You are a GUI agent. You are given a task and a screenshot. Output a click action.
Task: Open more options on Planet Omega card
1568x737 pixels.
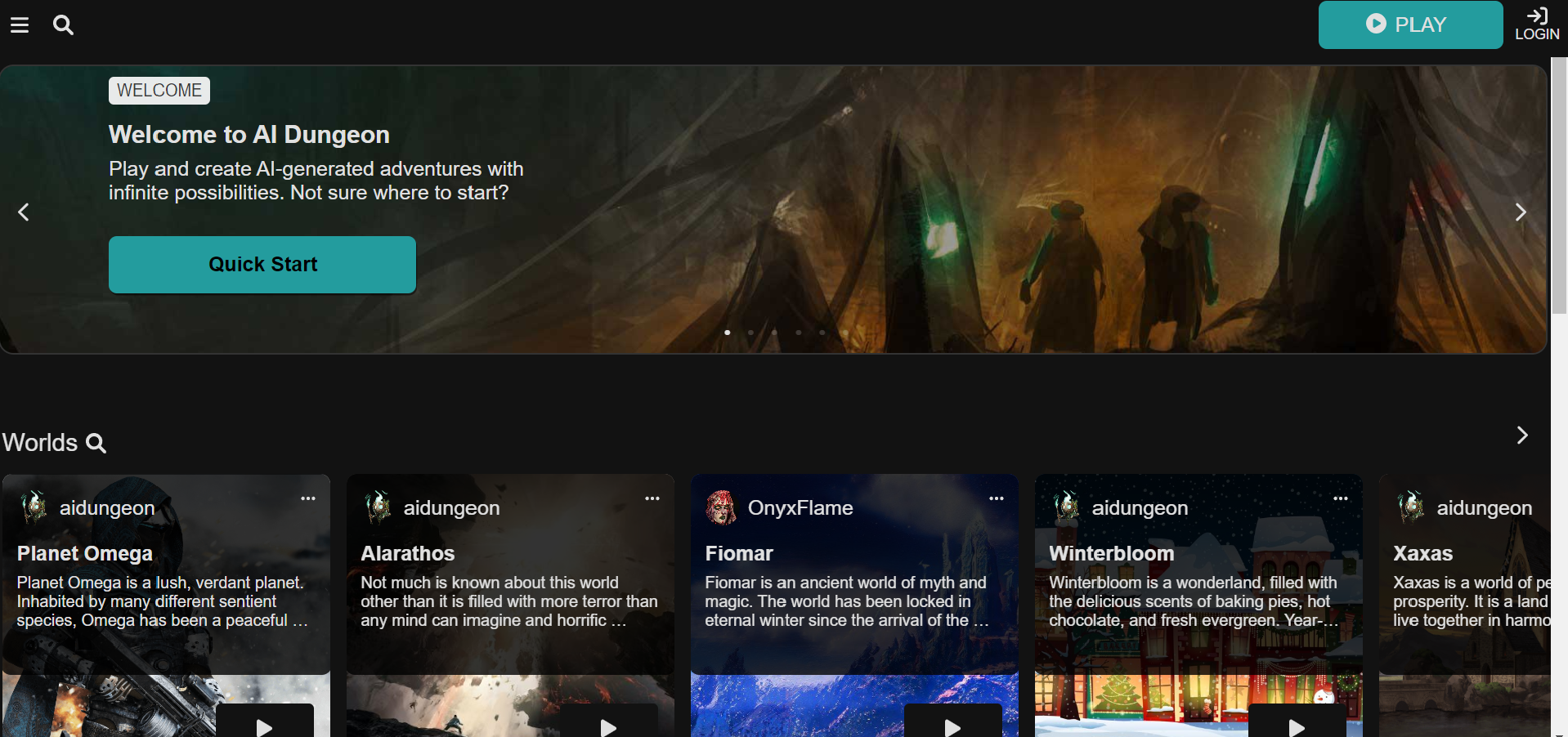tap(308, 498)
